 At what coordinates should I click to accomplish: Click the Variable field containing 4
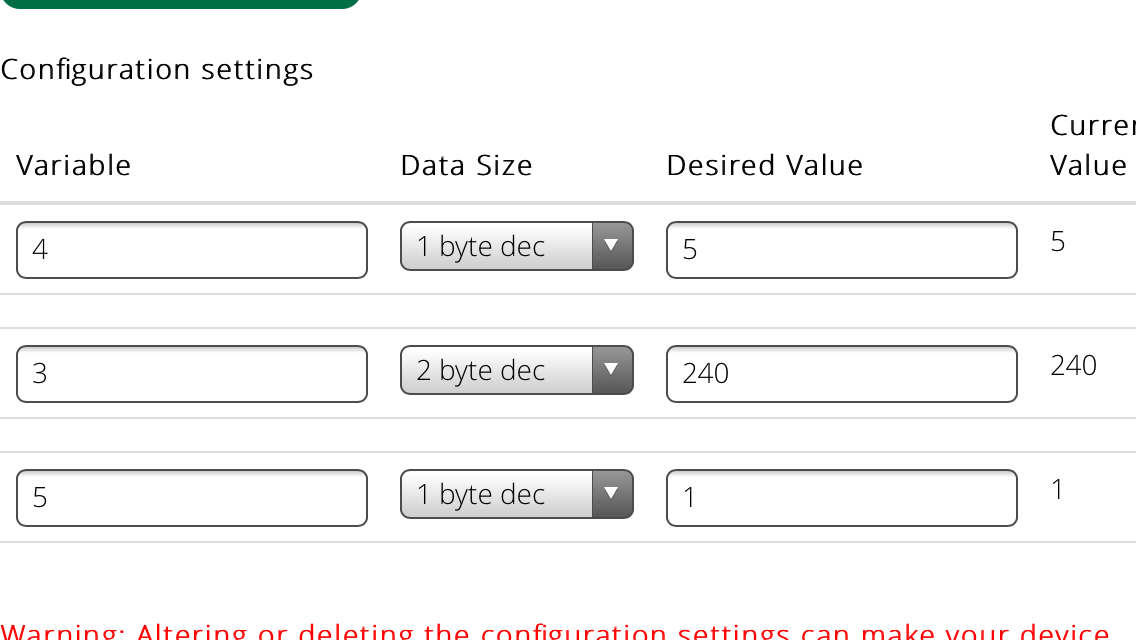point(192,249)
